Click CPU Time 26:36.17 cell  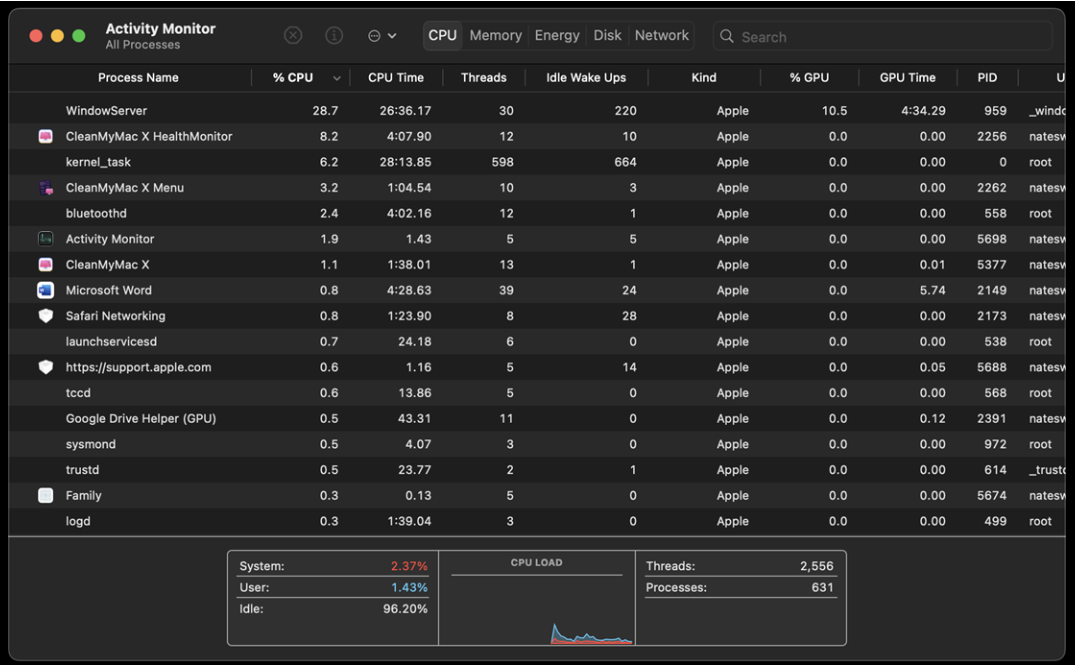tap(405, 110)
